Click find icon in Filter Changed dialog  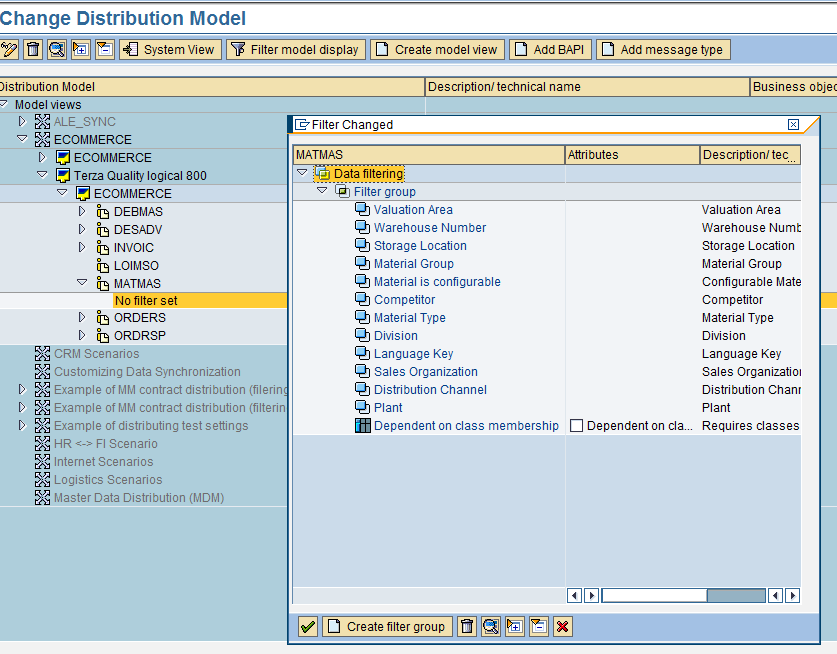pyautogui.click(x=491, y=626)
